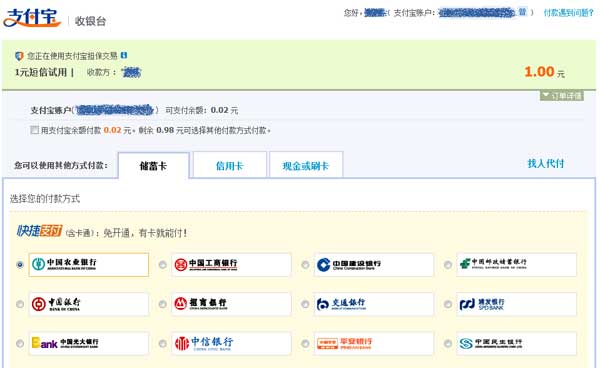Open the 付款遇到问题? help link
The height and width of the screenshot is (368, 600).
pos(569,13)
